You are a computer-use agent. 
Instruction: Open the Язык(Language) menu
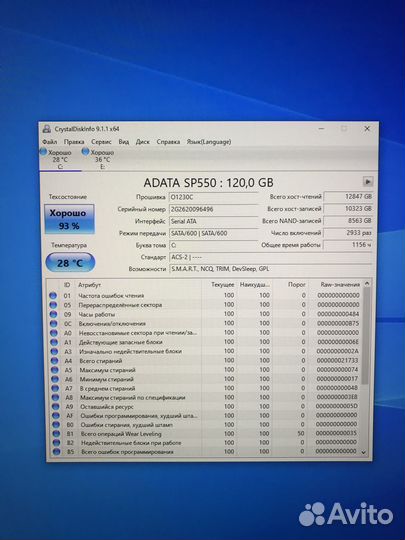tap(209, 142)
